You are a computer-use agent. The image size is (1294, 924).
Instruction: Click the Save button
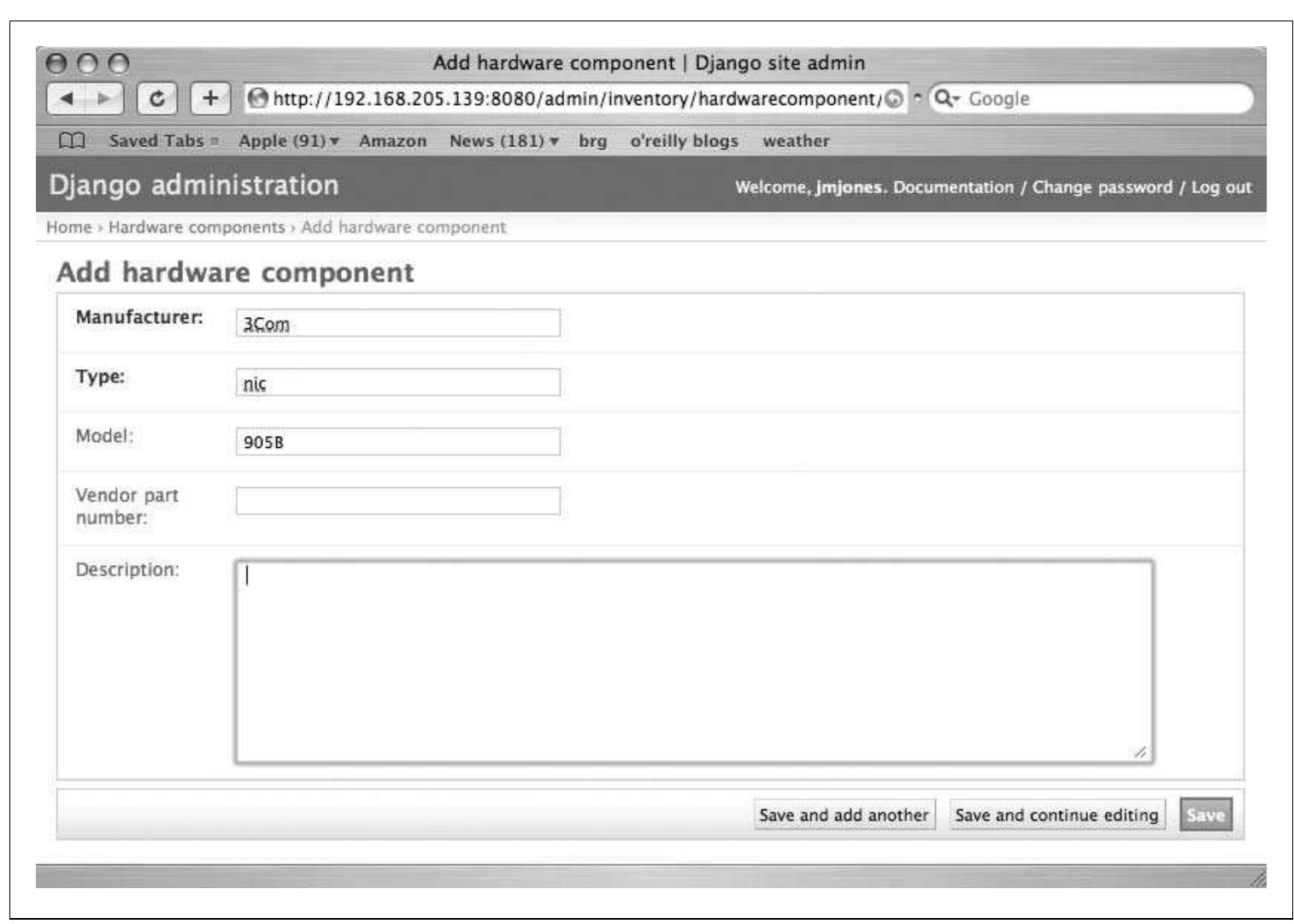pos(1205,815)
